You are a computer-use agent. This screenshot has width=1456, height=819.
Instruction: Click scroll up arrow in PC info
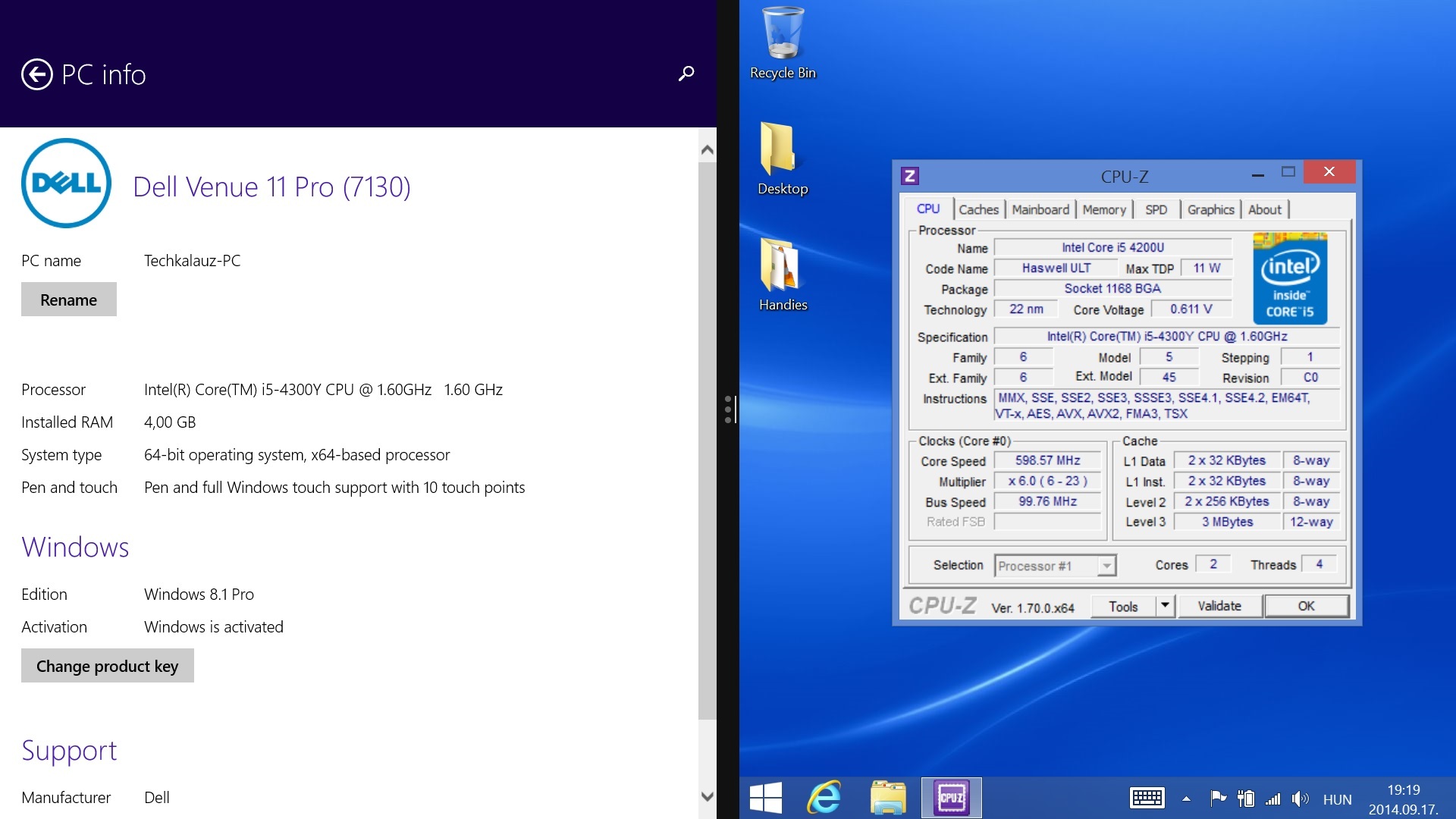pyautogui.click(x=708, y=149)
